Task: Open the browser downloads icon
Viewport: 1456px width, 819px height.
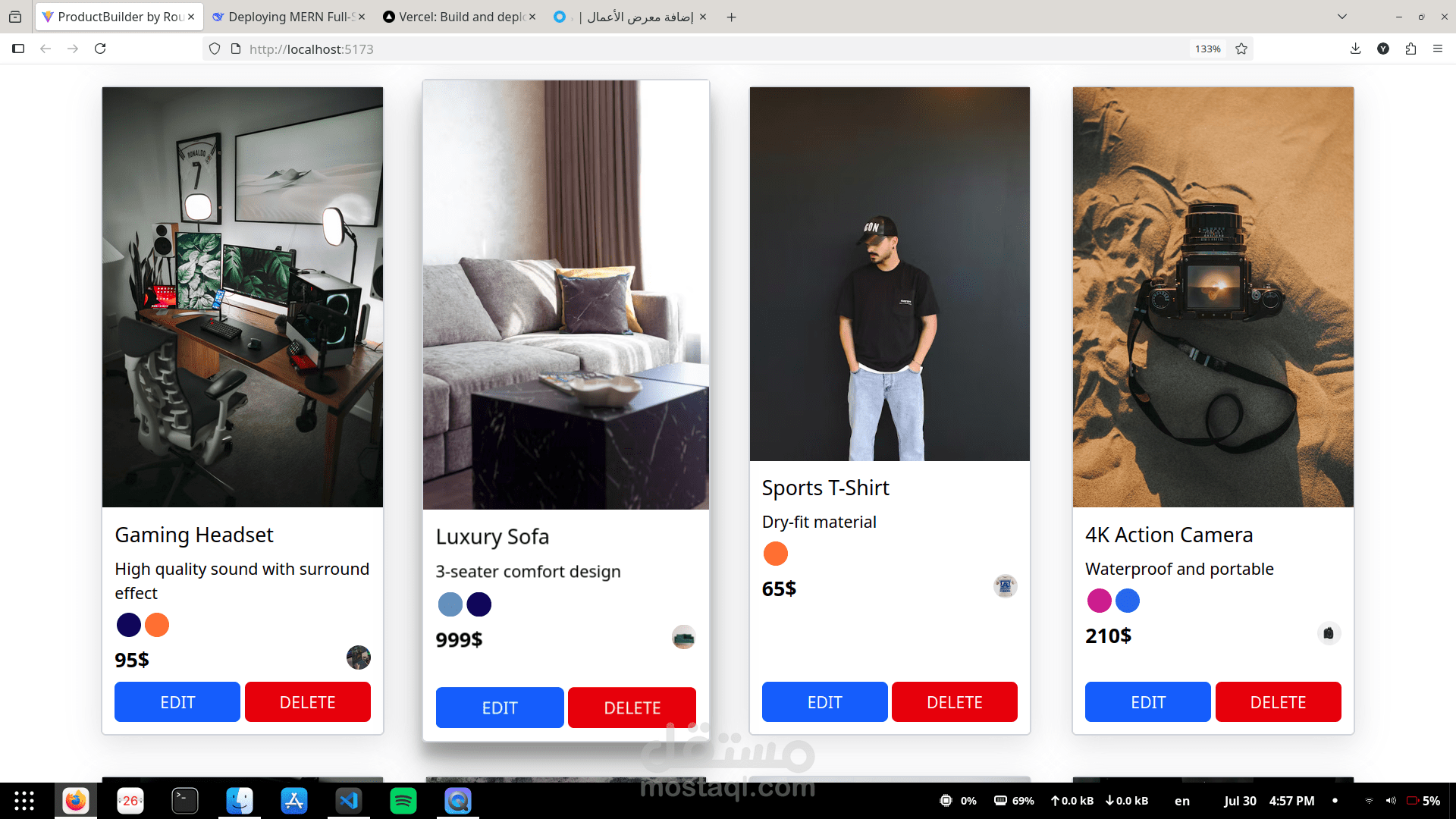Action: pos(1355,49)
